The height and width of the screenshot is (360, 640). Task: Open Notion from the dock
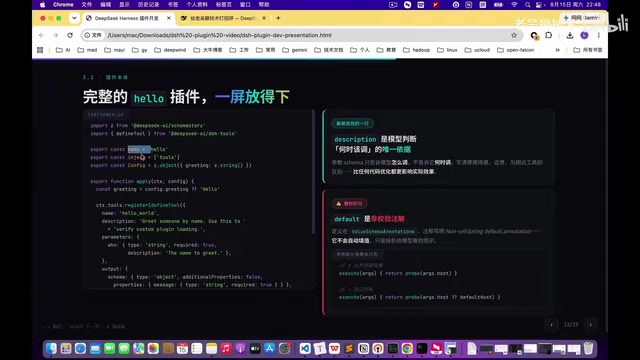click(x=363, y=349)
